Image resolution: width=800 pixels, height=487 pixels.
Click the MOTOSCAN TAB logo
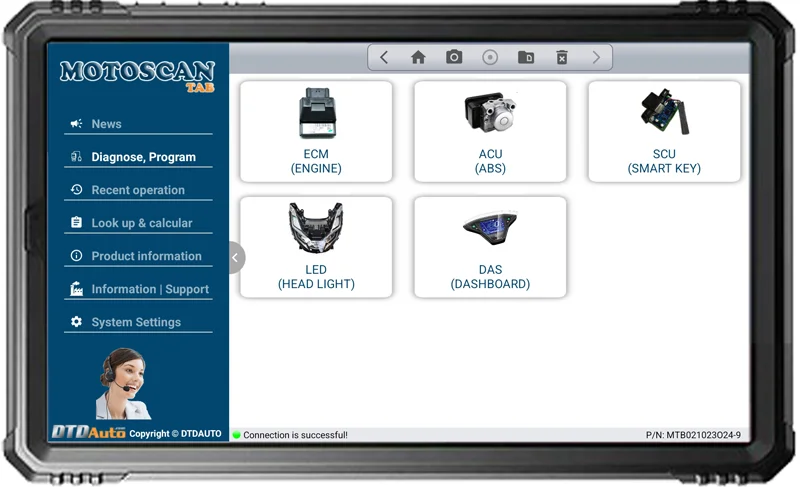point(137,75)
